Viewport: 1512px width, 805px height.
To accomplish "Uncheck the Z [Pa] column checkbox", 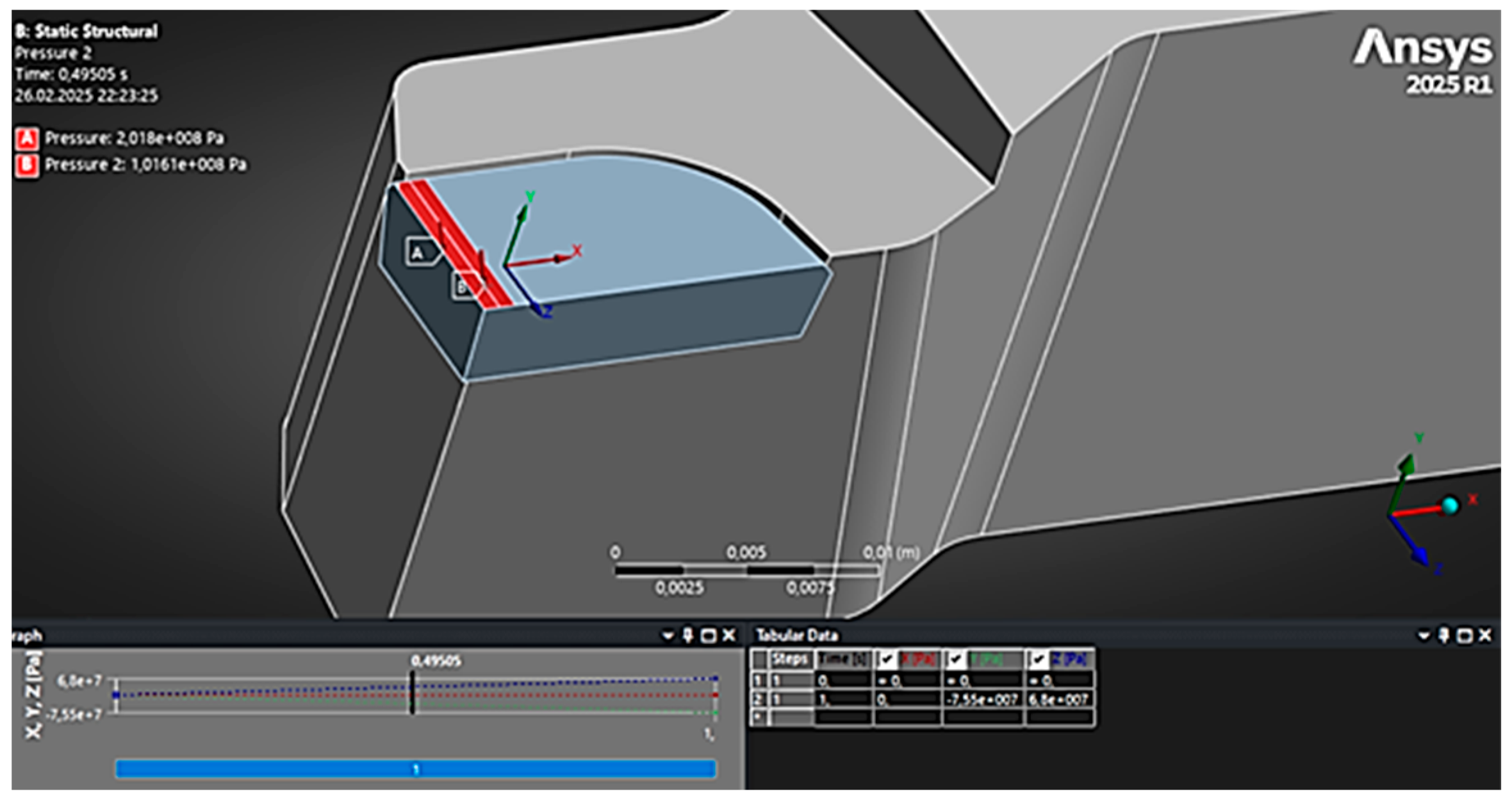I will pos(1039,660).
